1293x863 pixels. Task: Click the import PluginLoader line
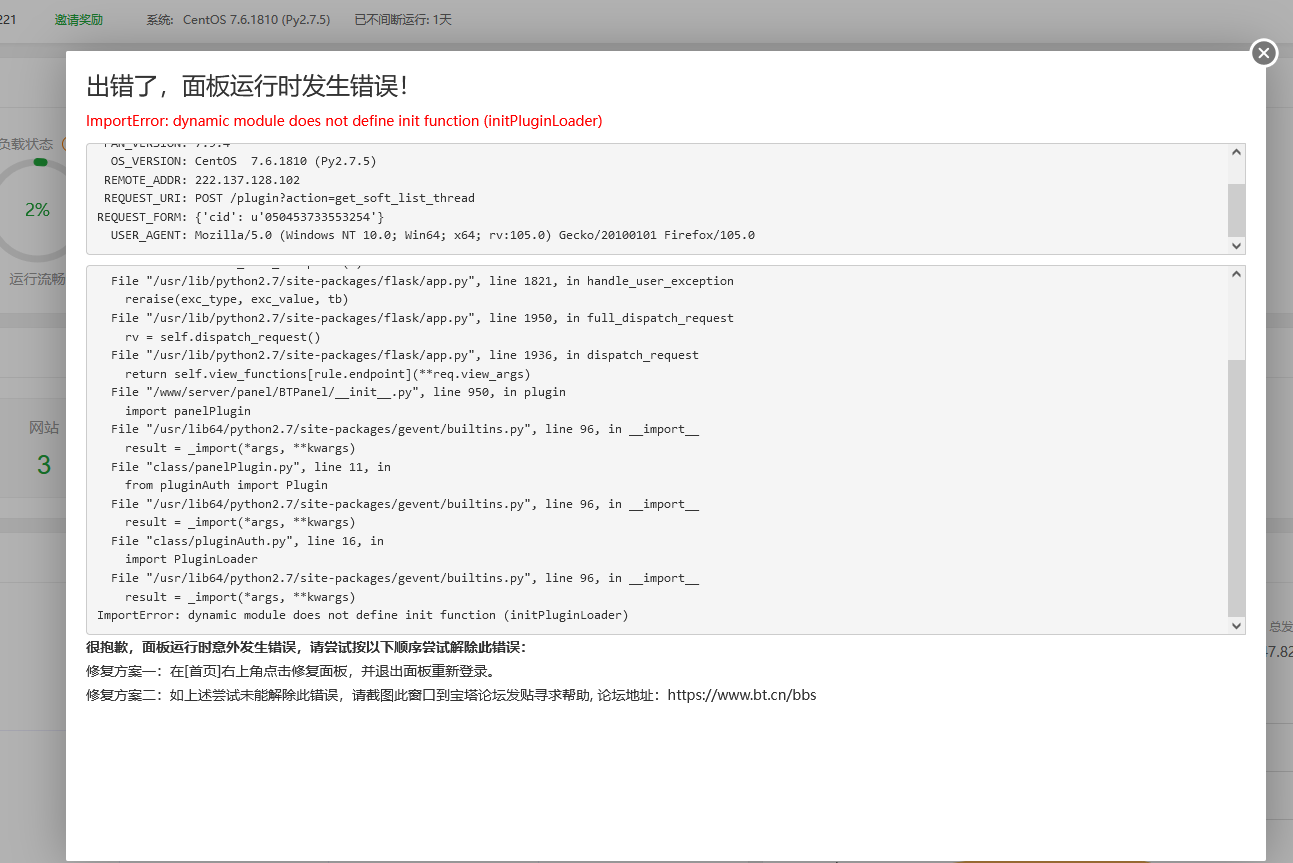pyautogui.click(x=191, y=559)
